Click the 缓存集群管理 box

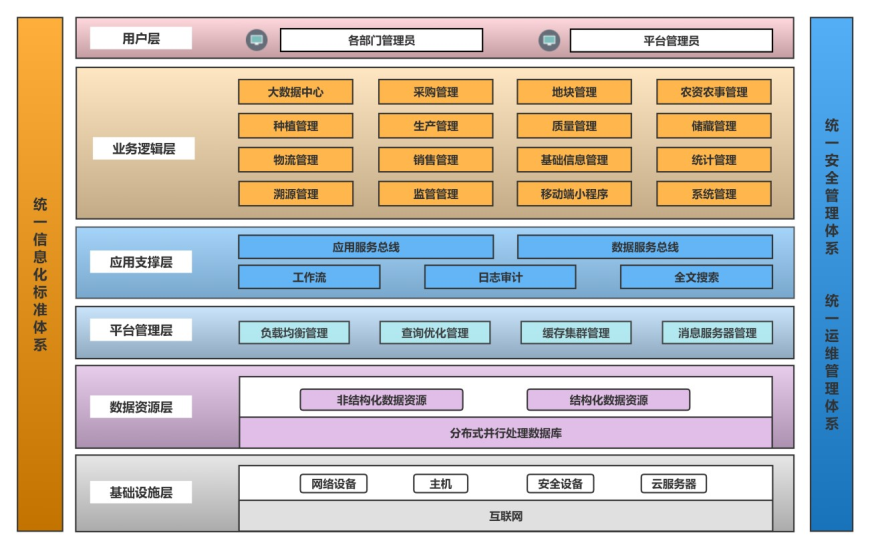pyautogui.click(x=576, y=333)
